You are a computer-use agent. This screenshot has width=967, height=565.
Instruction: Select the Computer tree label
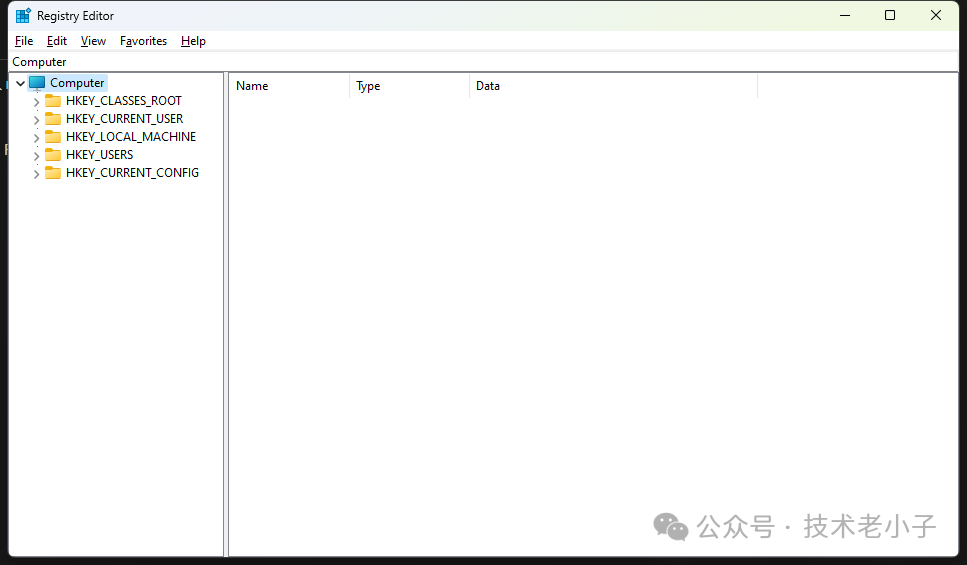(x=77, y=83)
